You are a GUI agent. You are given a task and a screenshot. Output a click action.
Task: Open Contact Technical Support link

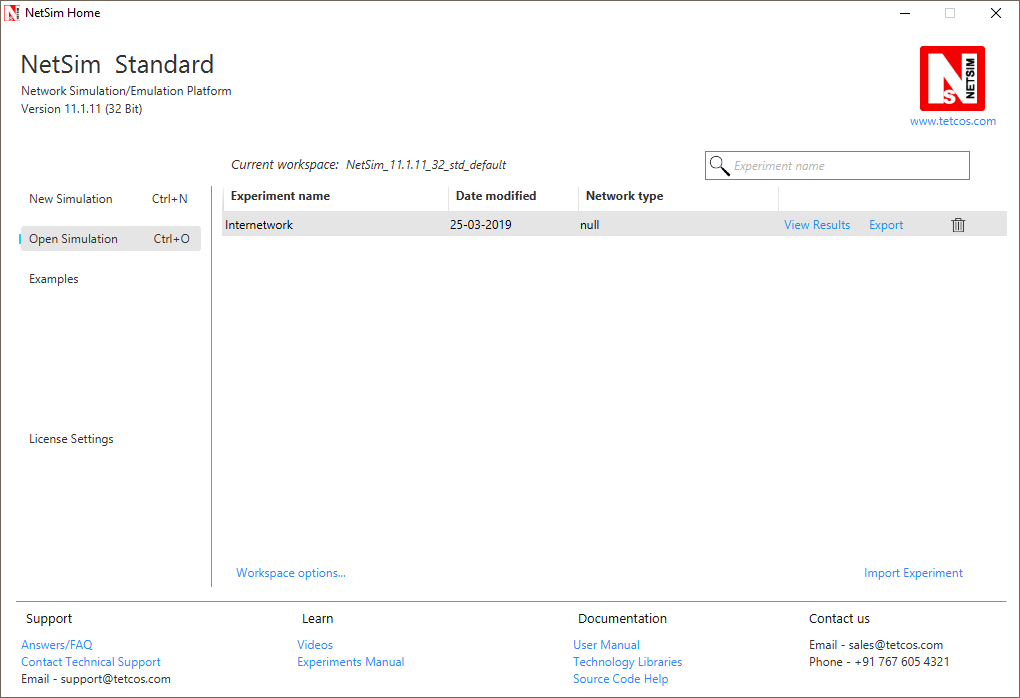pyautogui.click(x=90, y=662)
